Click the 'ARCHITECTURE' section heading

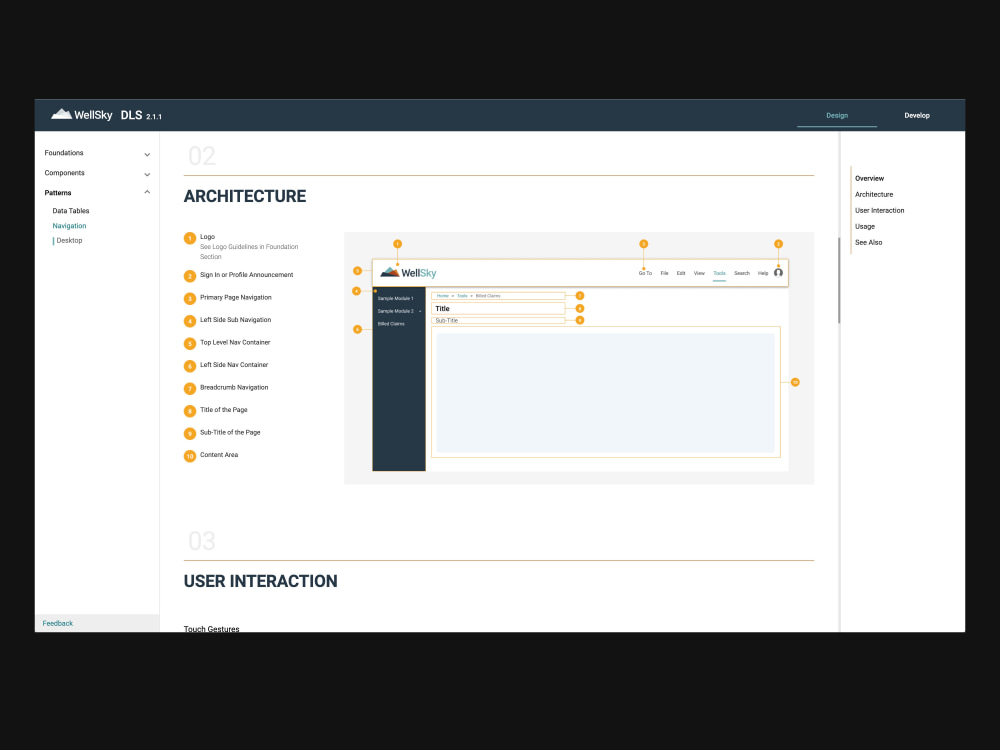click(x=245, y=196)
